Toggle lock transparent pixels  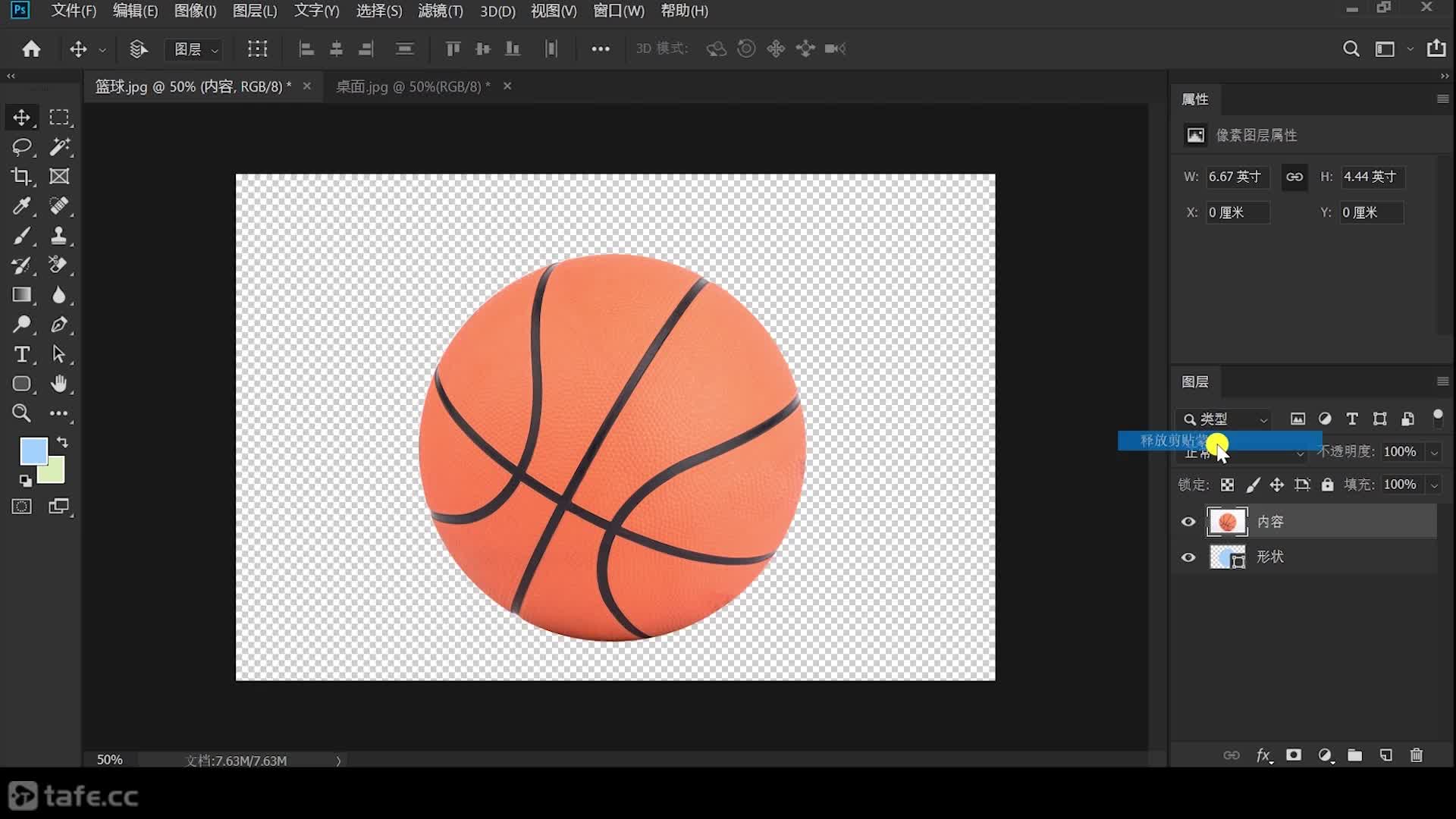1227,485
